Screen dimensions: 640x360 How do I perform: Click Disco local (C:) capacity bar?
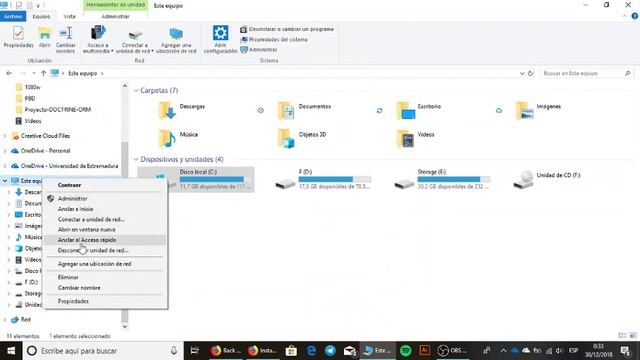coord(215,179)
